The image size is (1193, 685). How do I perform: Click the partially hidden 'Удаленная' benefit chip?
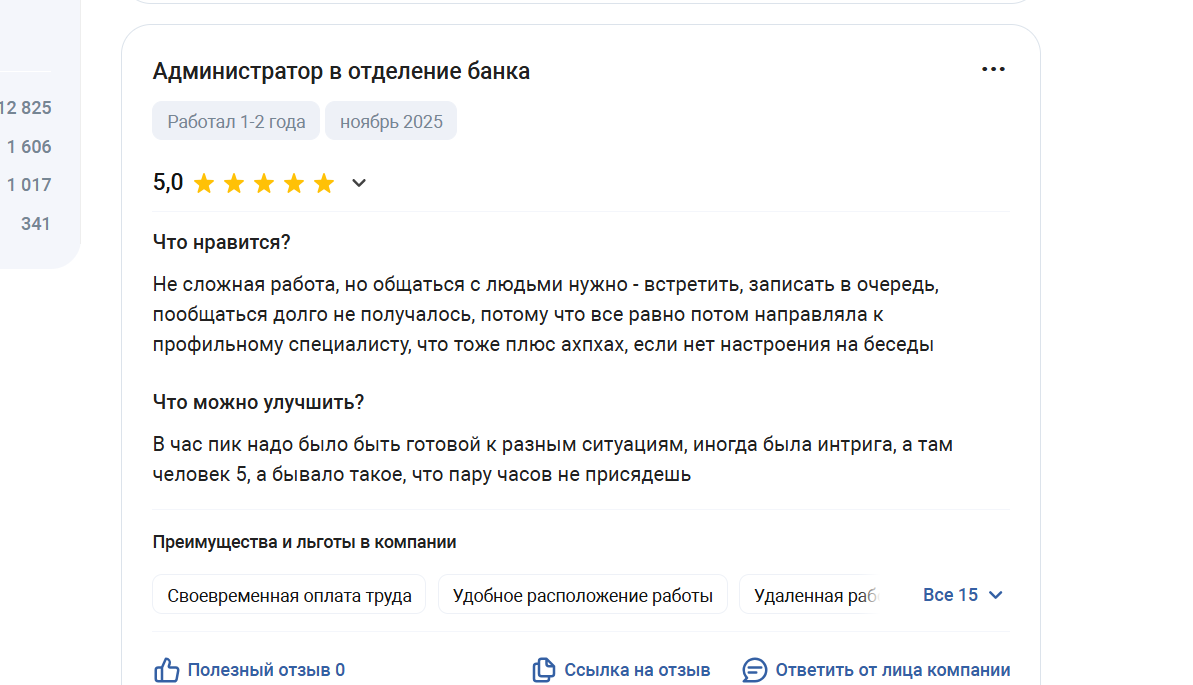pos(810,596)
